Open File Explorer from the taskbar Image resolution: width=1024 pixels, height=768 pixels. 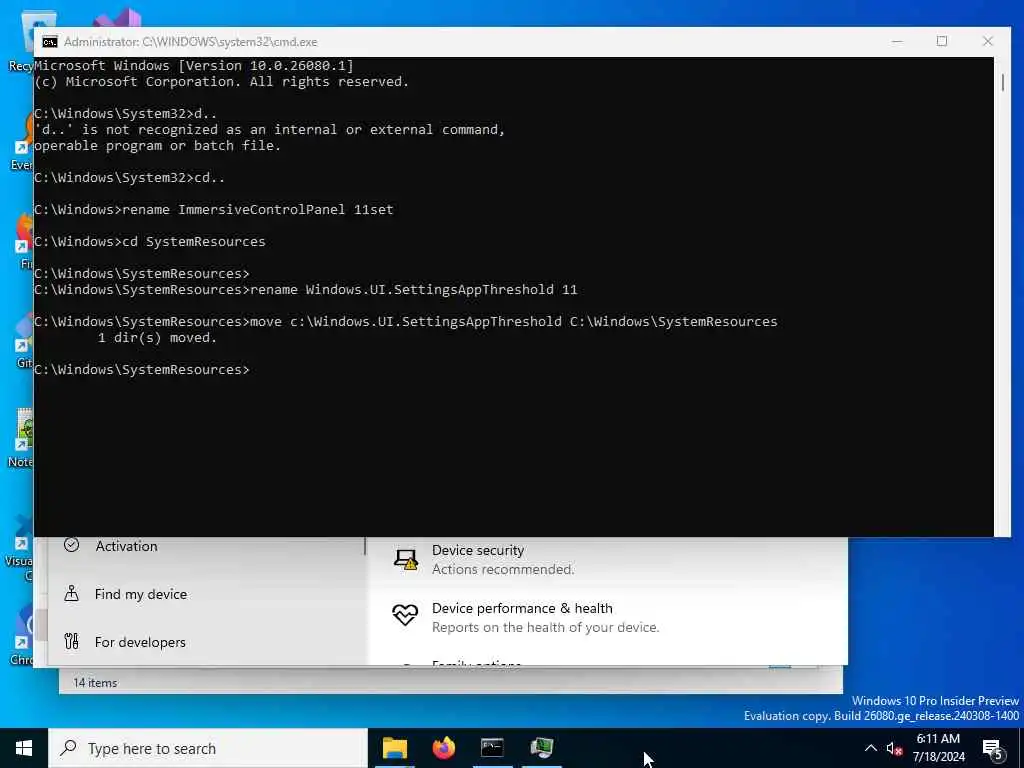coord(394,748)
